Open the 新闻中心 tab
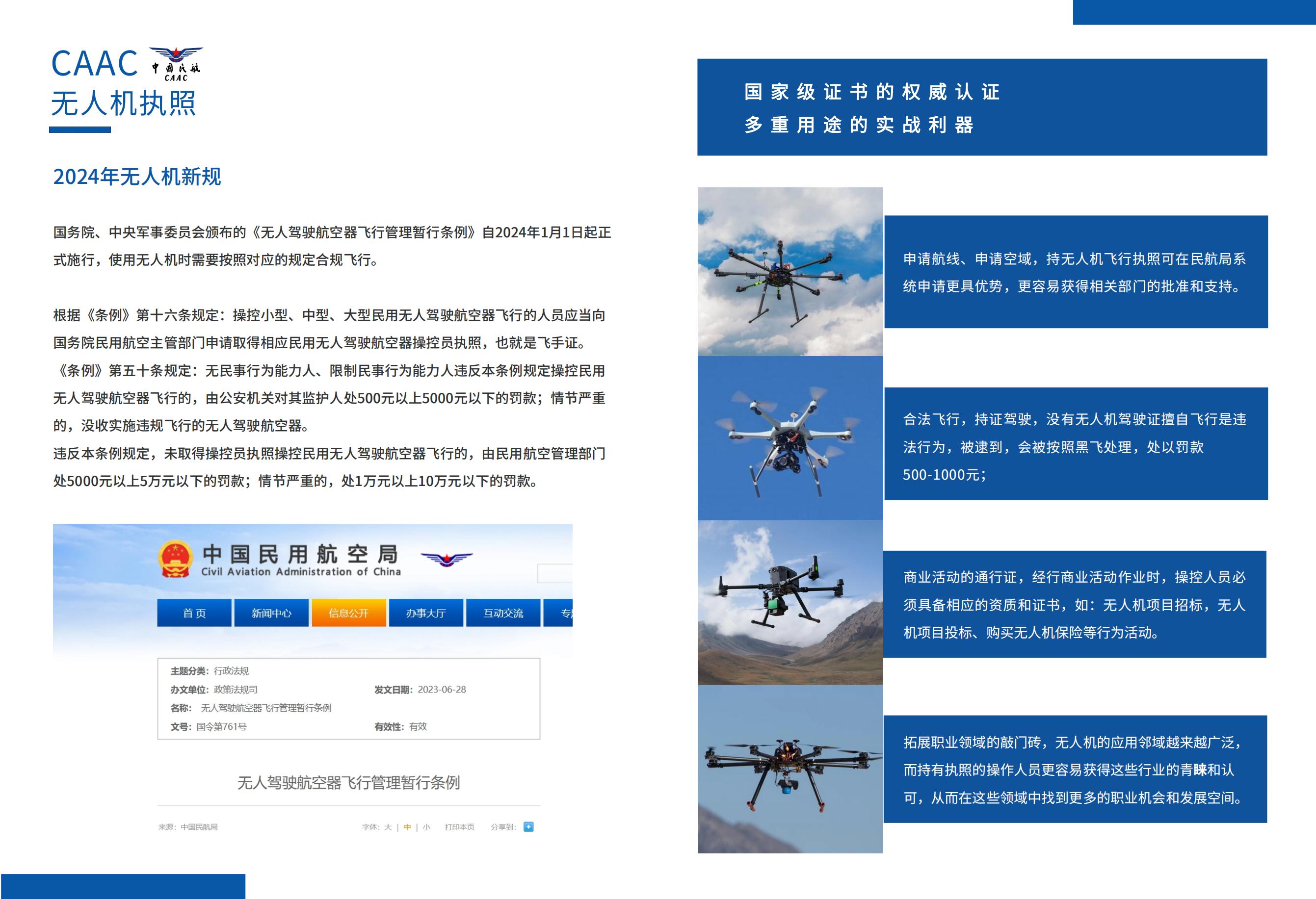This screenshot has width=1316, height=899. click(x=272, y=613)
